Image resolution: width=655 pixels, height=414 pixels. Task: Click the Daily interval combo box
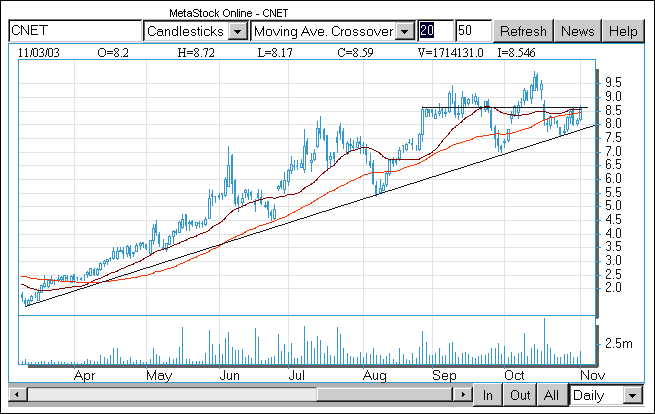pos(606,395)
